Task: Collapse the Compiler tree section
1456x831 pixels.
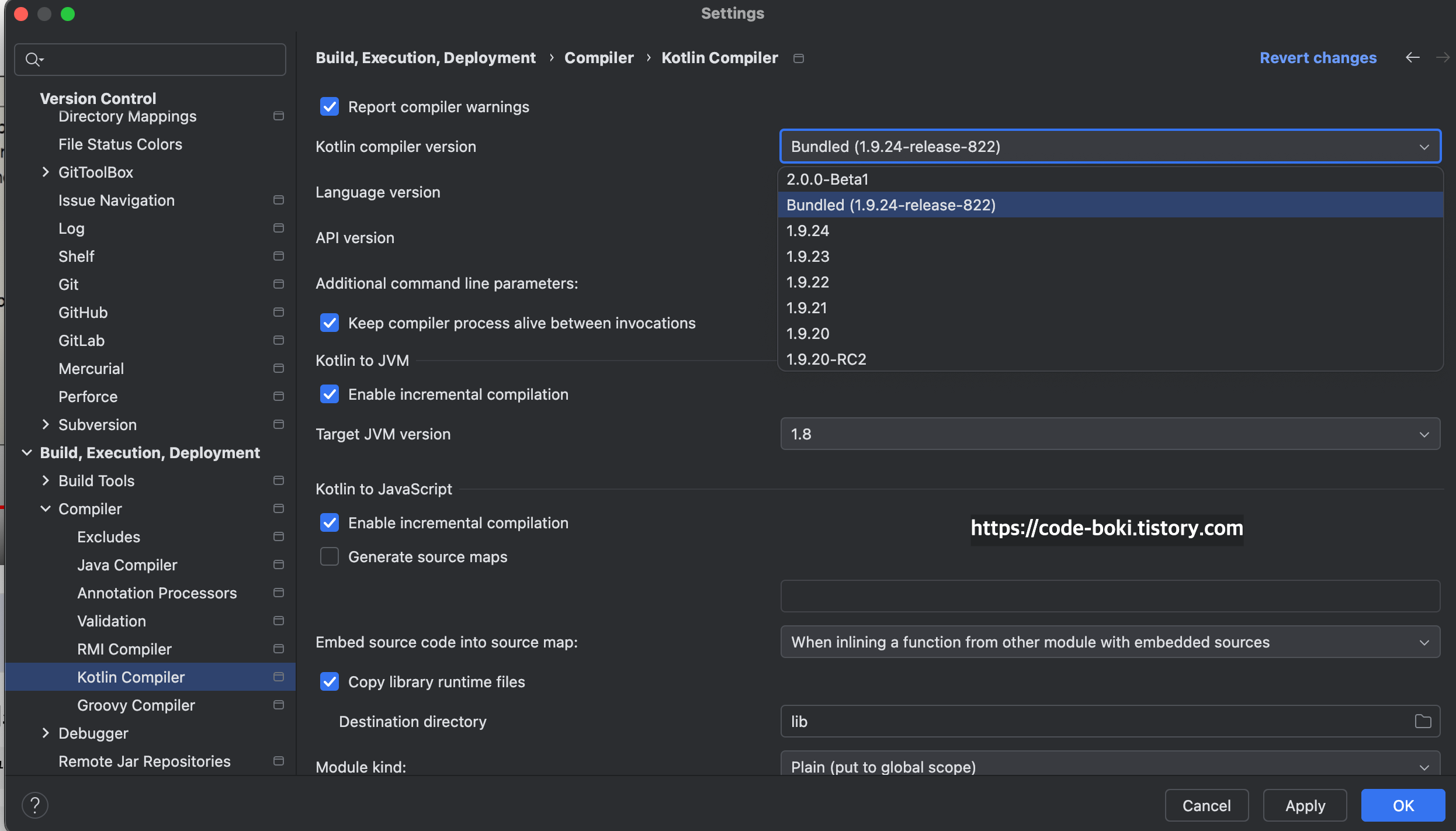Action: (46, 508)
